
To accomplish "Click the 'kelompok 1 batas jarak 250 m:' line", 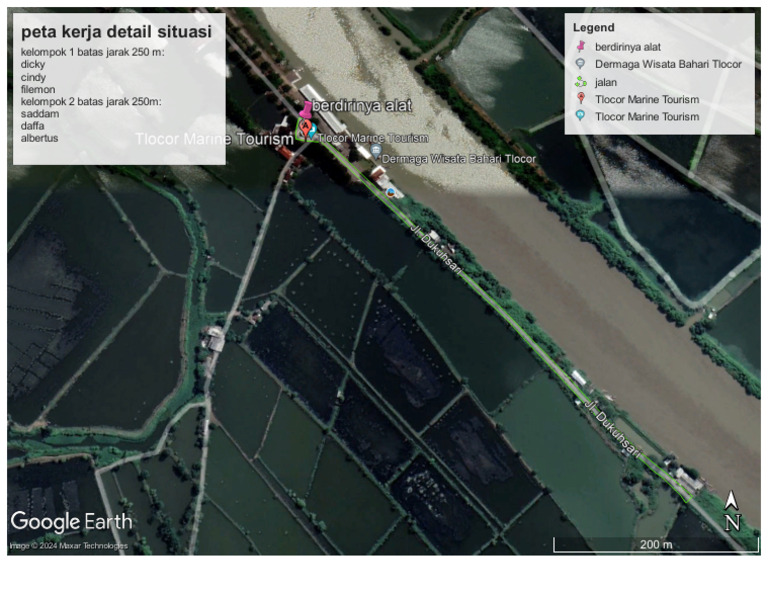I will [93, 52].
